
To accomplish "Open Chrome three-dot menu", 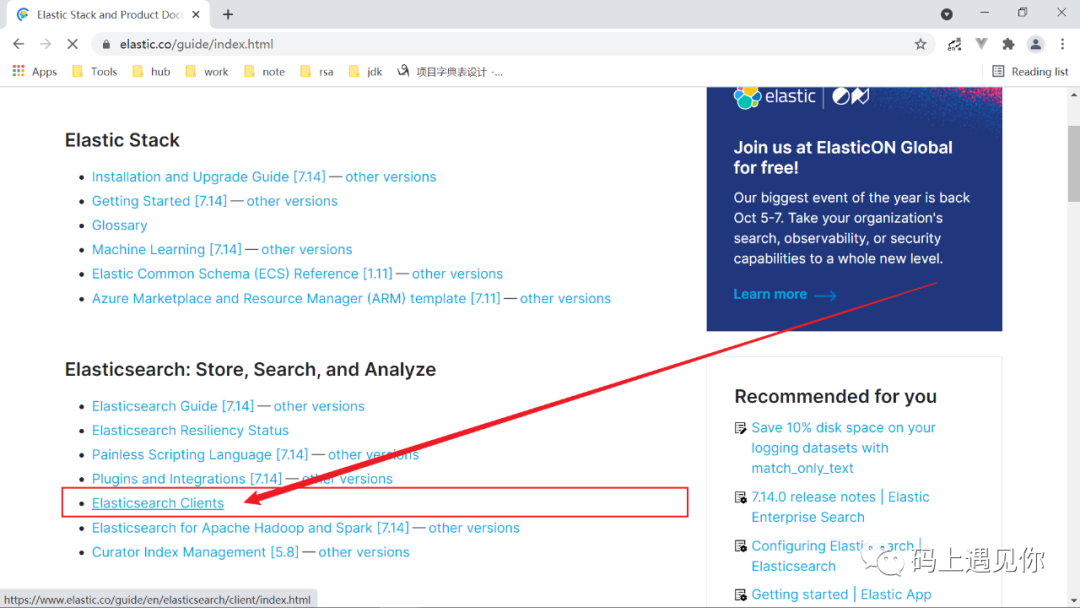I will 1063,44.
